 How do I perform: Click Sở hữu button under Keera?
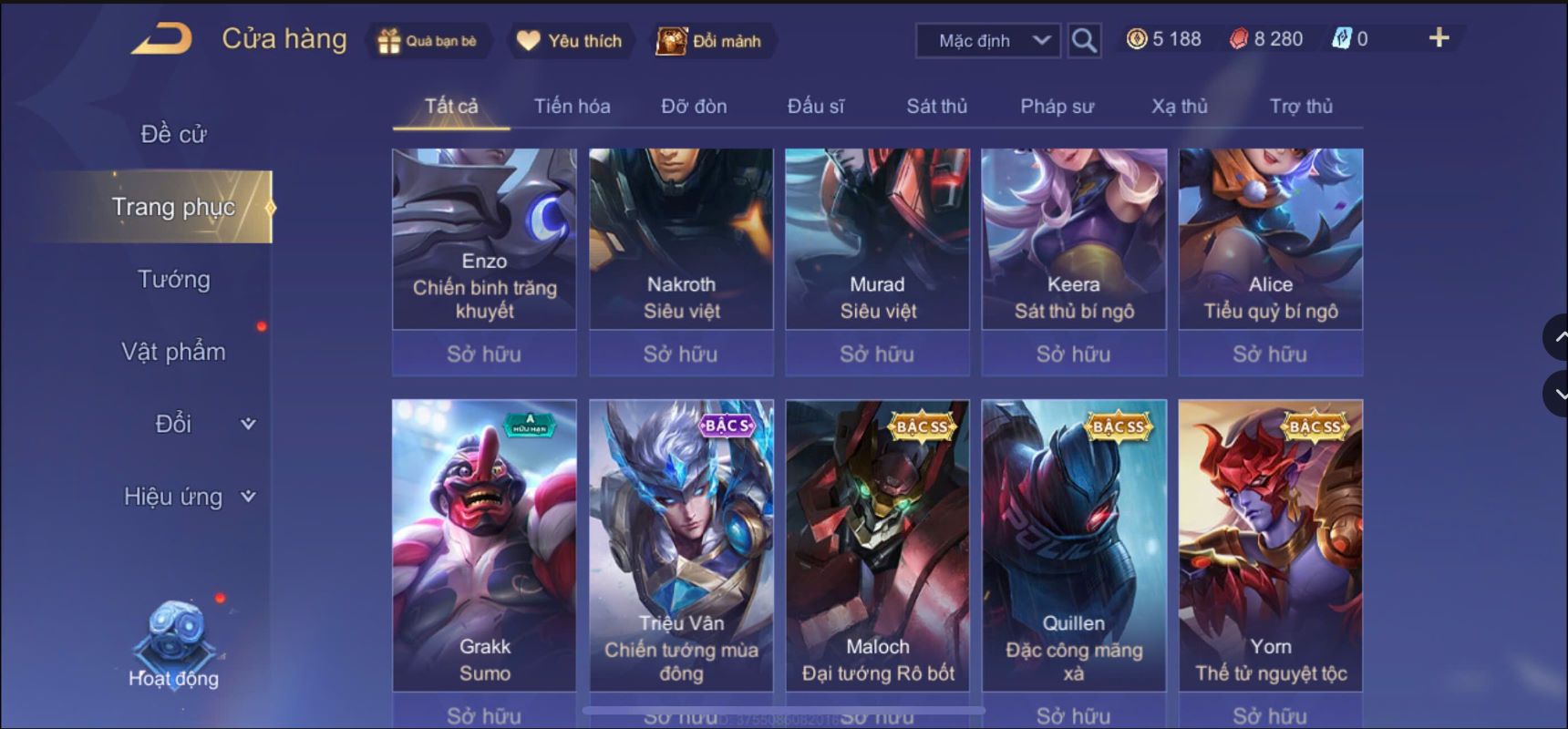[1074, 354]
